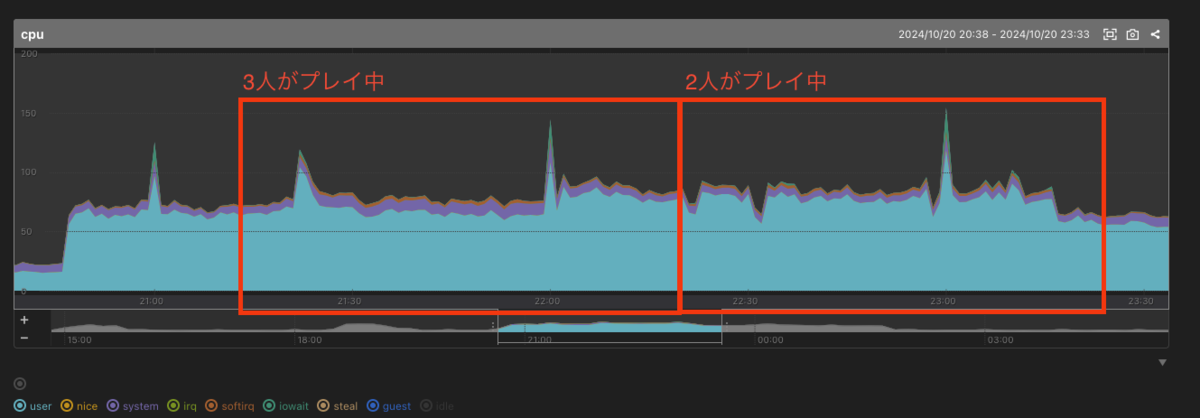This screenshot has height=418, width=1200.
Task: Take a chart snapshot with camera icon
Action: (1132, 34)
